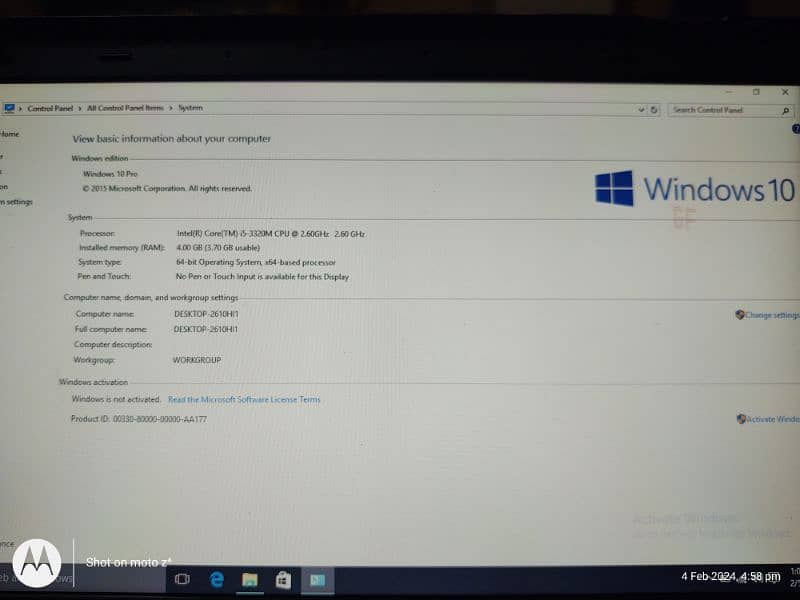Click the computer icon in the address bar
This screenshot has height=600, width=800.
point(9,108)
